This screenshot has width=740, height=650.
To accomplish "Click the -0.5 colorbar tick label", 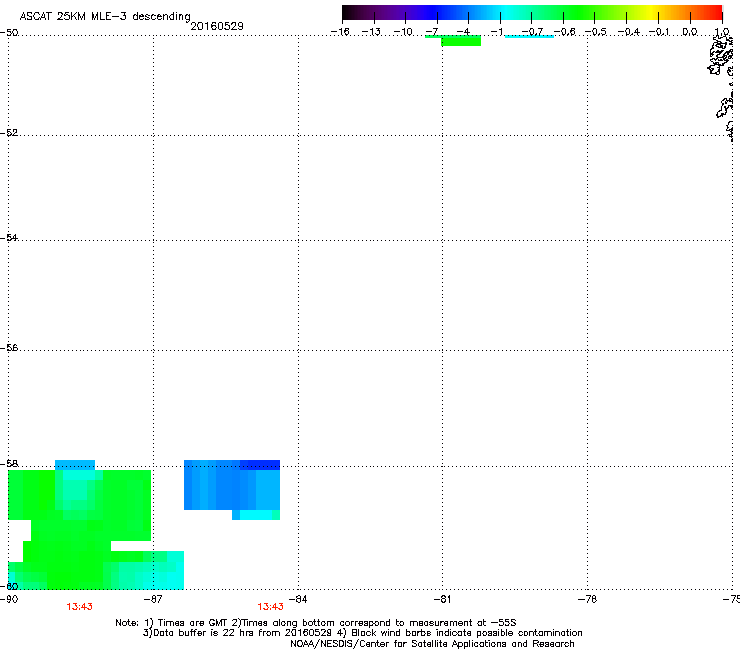I will point(595,32).
